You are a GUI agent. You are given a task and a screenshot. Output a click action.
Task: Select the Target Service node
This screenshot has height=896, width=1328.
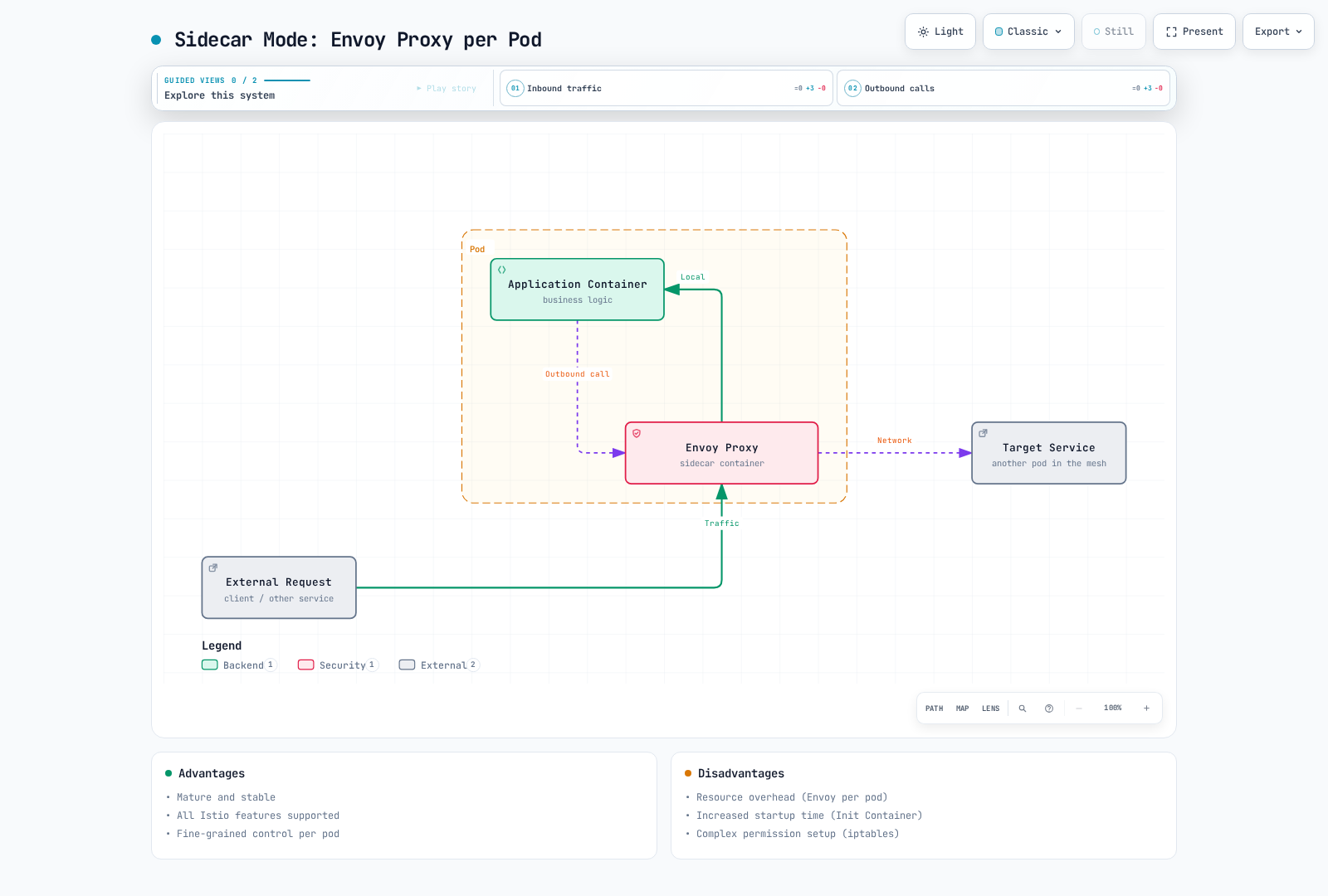pyautogui.click(x=1049, y=453)
